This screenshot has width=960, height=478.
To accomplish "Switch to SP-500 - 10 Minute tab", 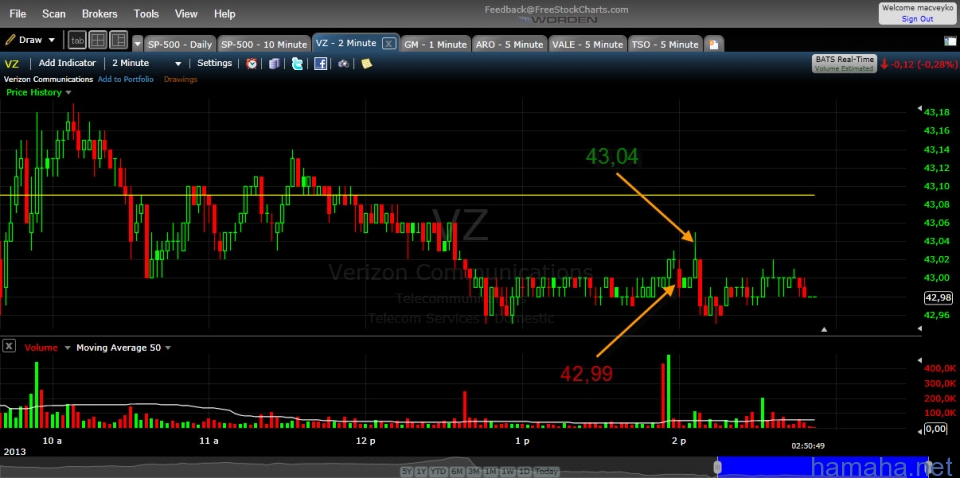I will pos(263,44).
